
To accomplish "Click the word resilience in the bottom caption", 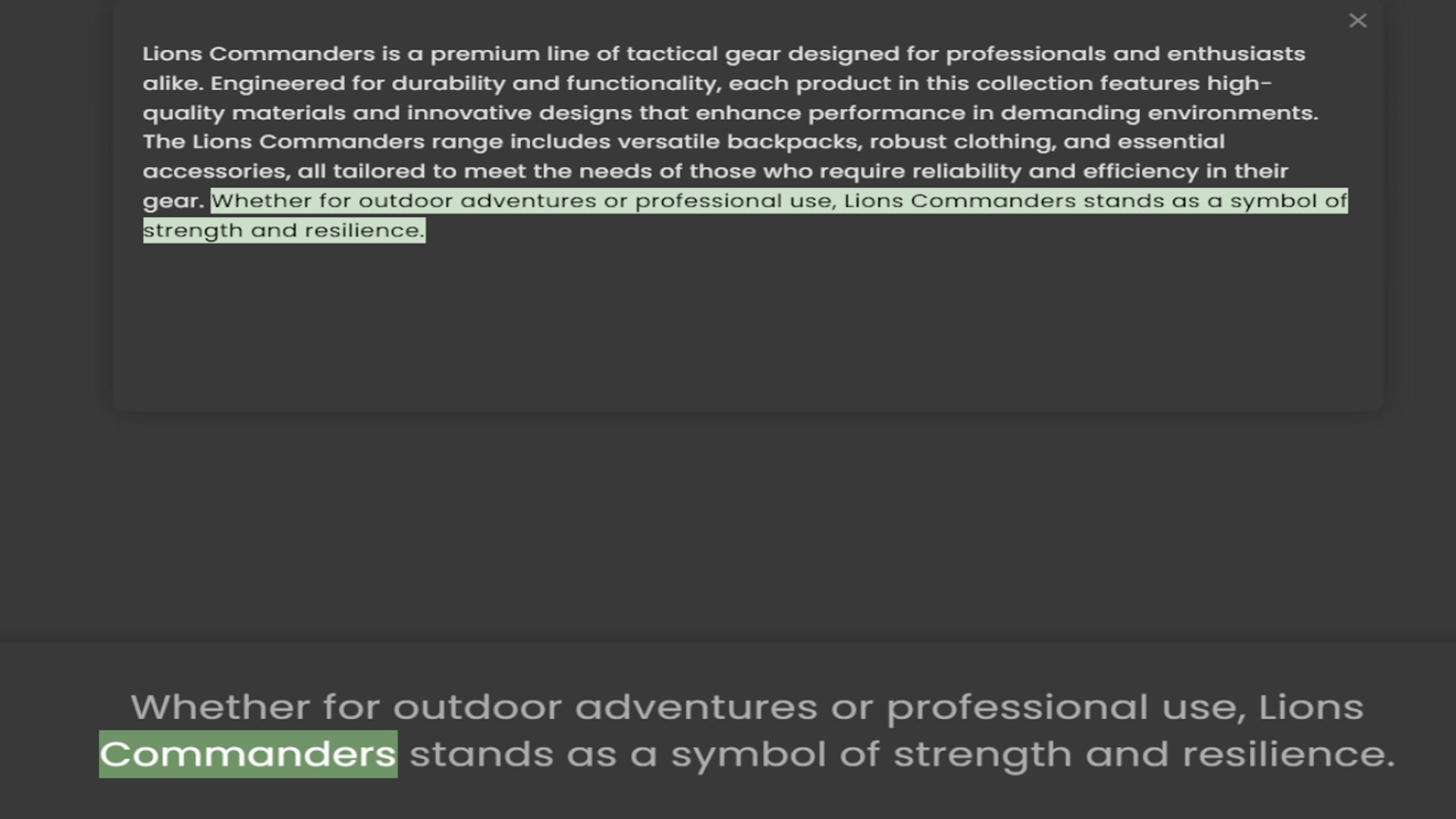I will click(1288, 754).
